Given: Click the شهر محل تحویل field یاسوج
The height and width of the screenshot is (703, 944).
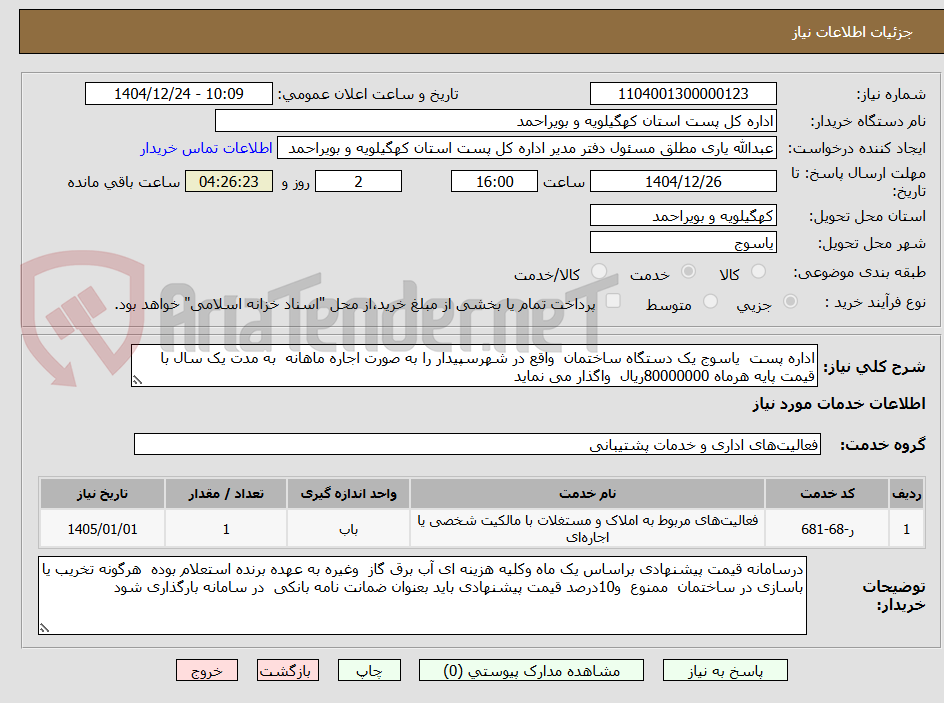Looking at the screenshot, I should 683,243.
